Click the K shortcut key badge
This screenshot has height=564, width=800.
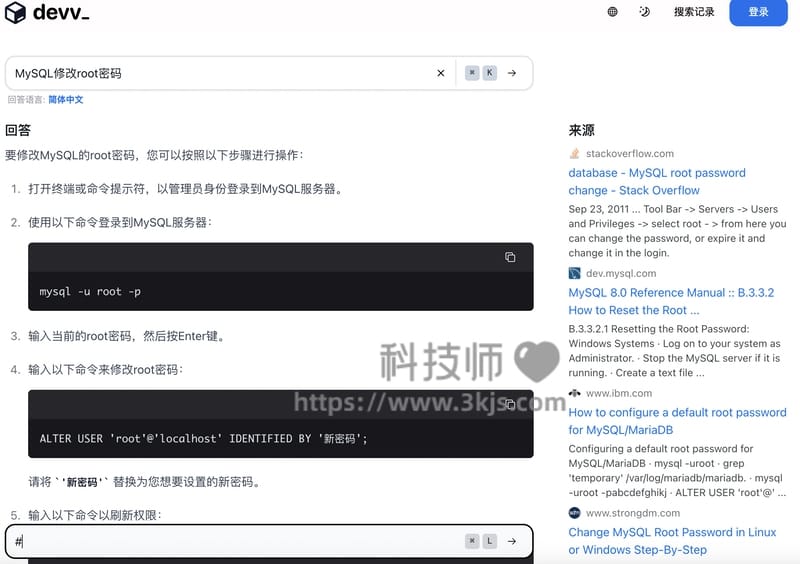click(490, 73)
